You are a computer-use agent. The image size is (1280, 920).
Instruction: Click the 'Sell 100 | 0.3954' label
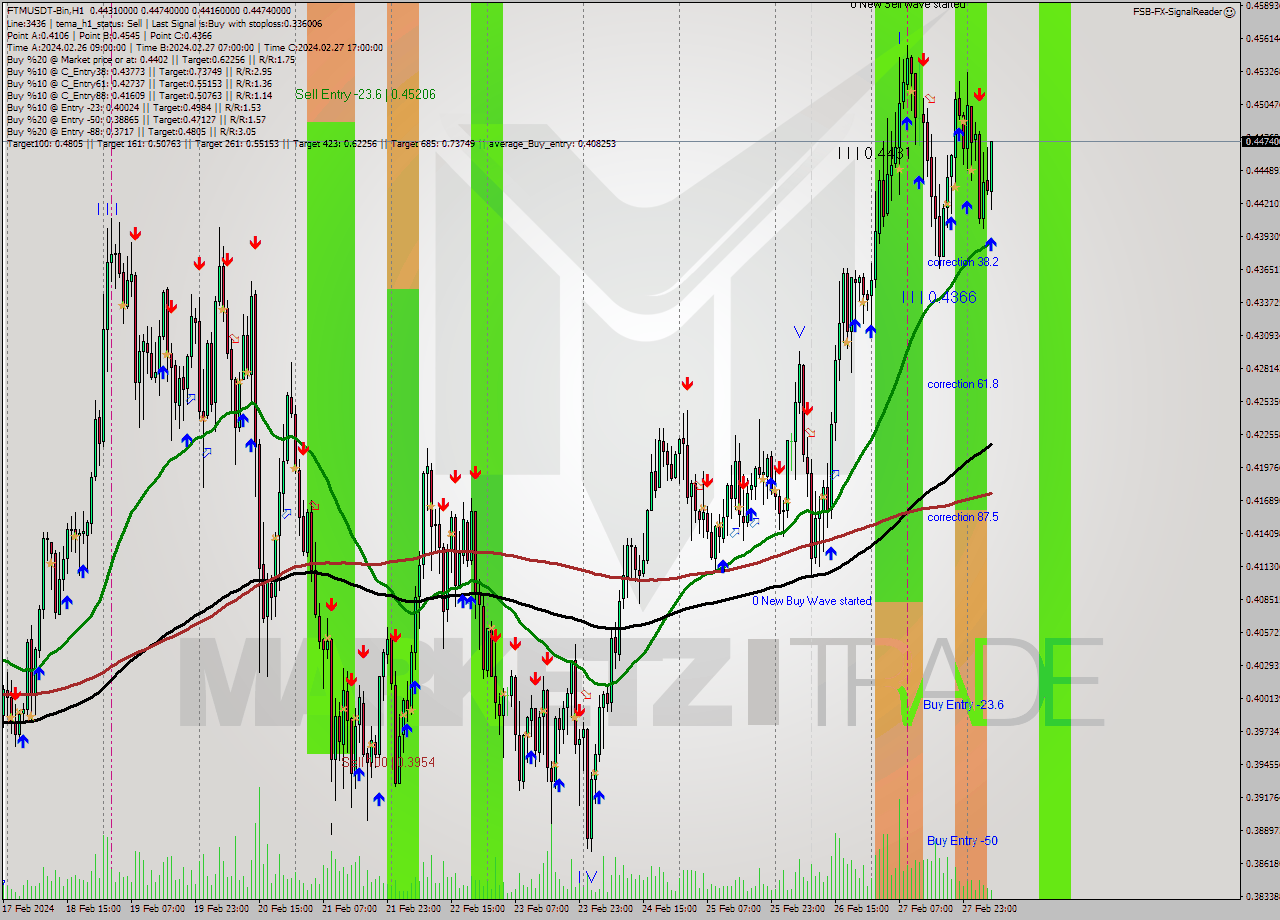(389, 762)
